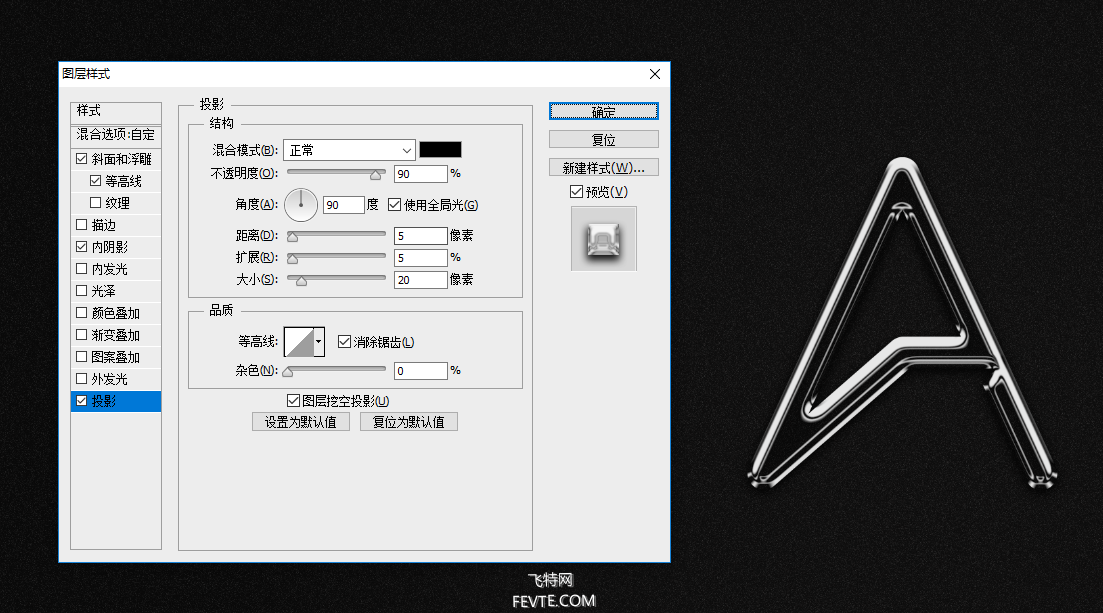Click the 大小 size input field
Screen dimensions: 1103x613
(x=420, y=280)
